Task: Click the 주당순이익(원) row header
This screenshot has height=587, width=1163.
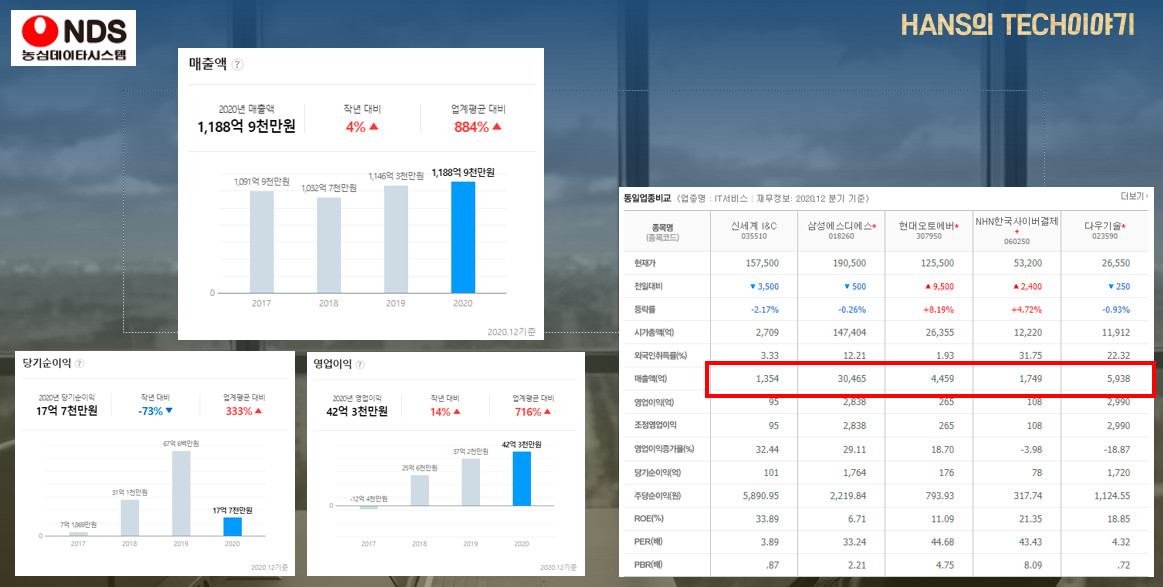Action: coord(658,496)
